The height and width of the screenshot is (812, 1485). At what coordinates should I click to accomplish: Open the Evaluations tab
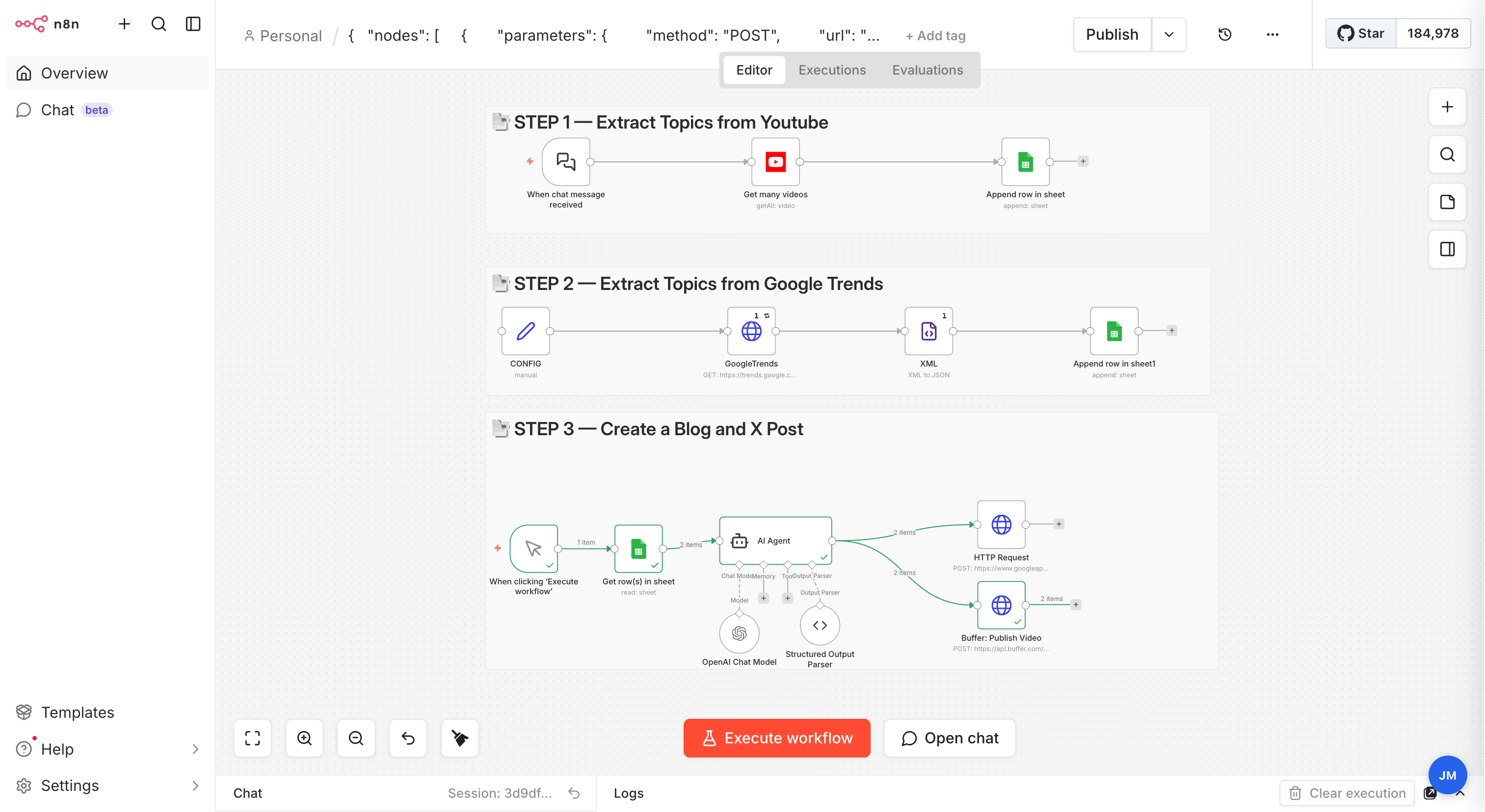point(927,70)
